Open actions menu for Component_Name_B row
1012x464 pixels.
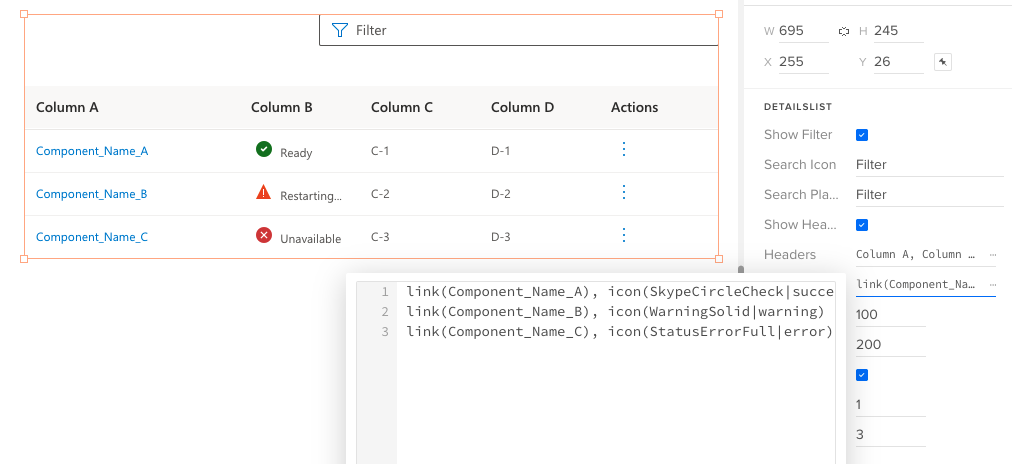click(x=624, y=192)
